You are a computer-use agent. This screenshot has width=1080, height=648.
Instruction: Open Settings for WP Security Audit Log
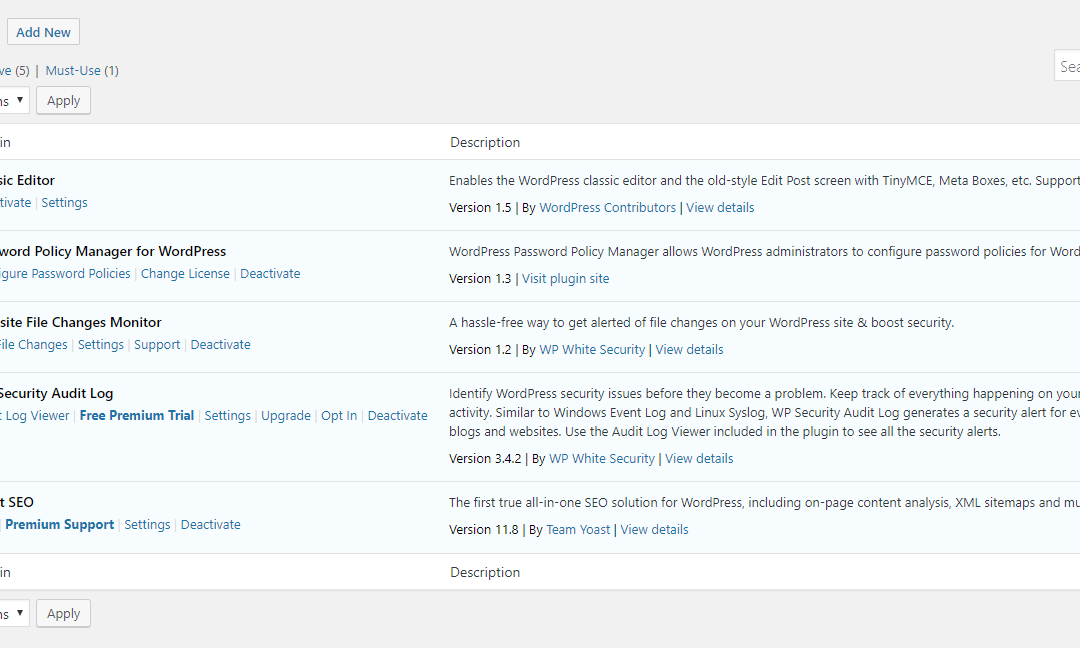(227, 415)
